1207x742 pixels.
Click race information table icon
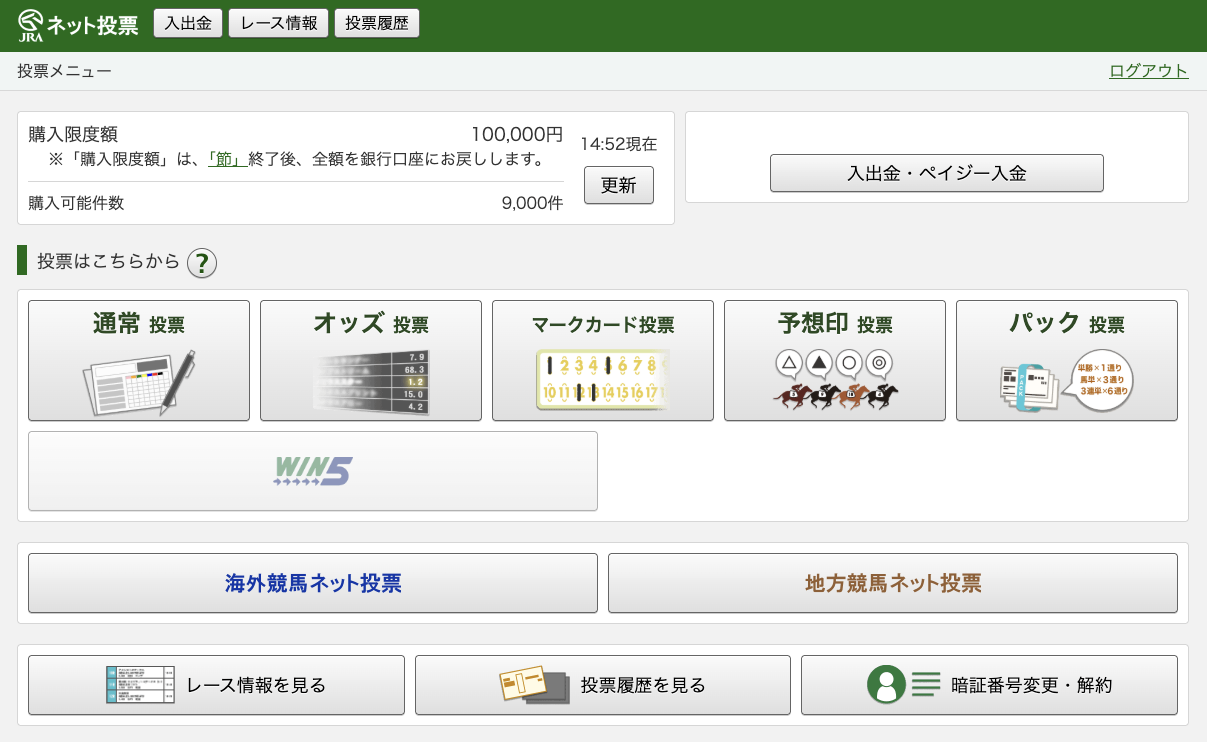[x=140, y=685]
